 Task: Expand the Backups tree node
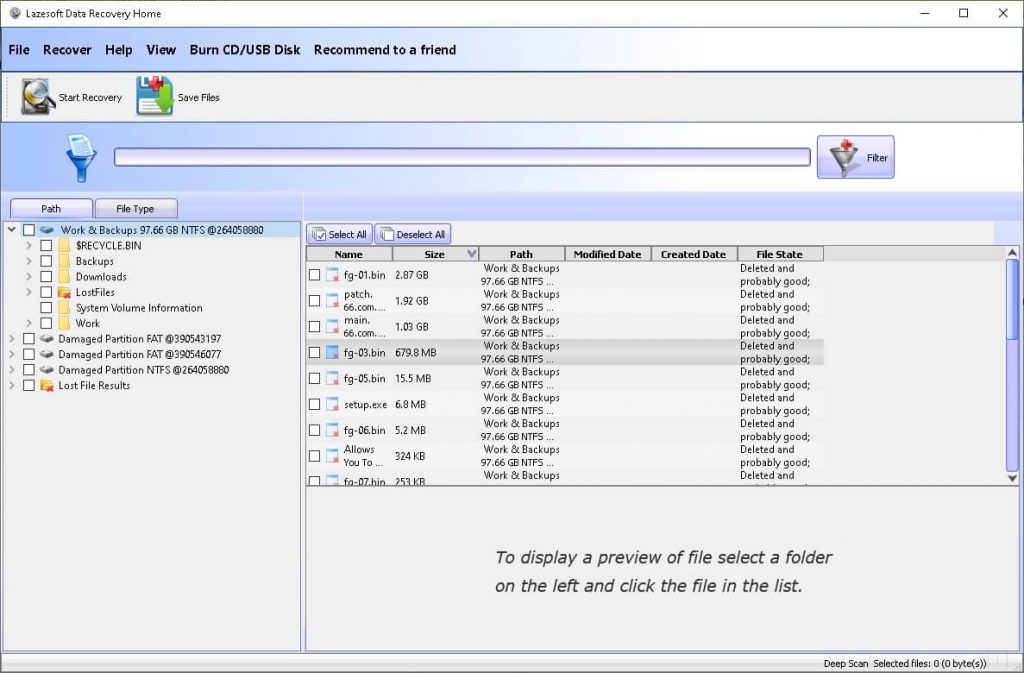pos(27,260)
